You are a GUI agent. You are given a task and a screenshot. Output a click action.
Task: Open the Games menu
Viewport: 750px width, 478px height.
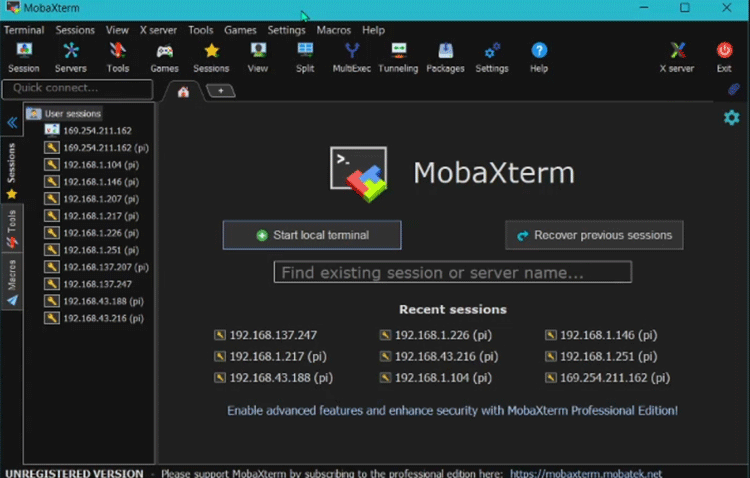click(240, 30)
